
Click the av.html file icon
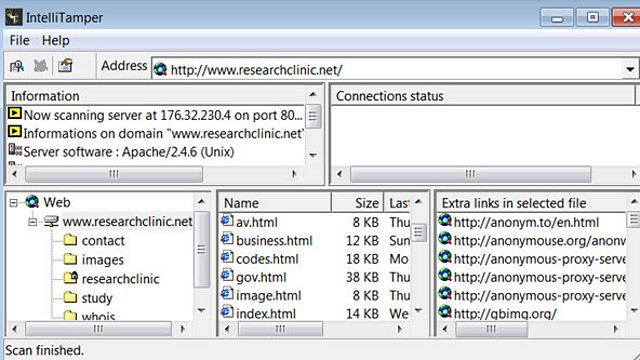coord(227,220)
